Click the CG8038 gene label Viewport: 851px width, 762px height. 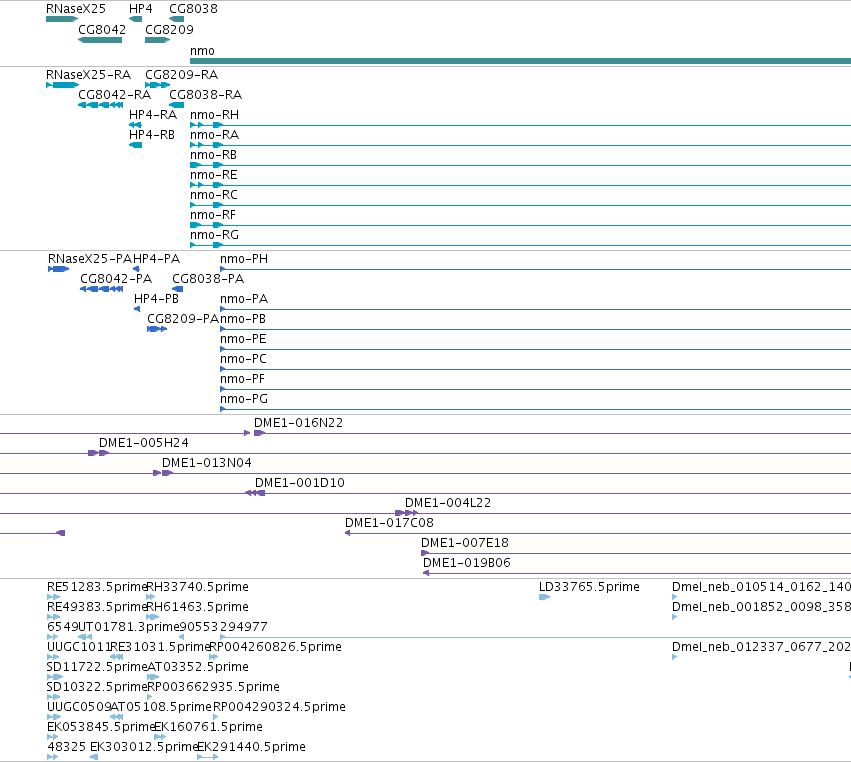point(193,9)
